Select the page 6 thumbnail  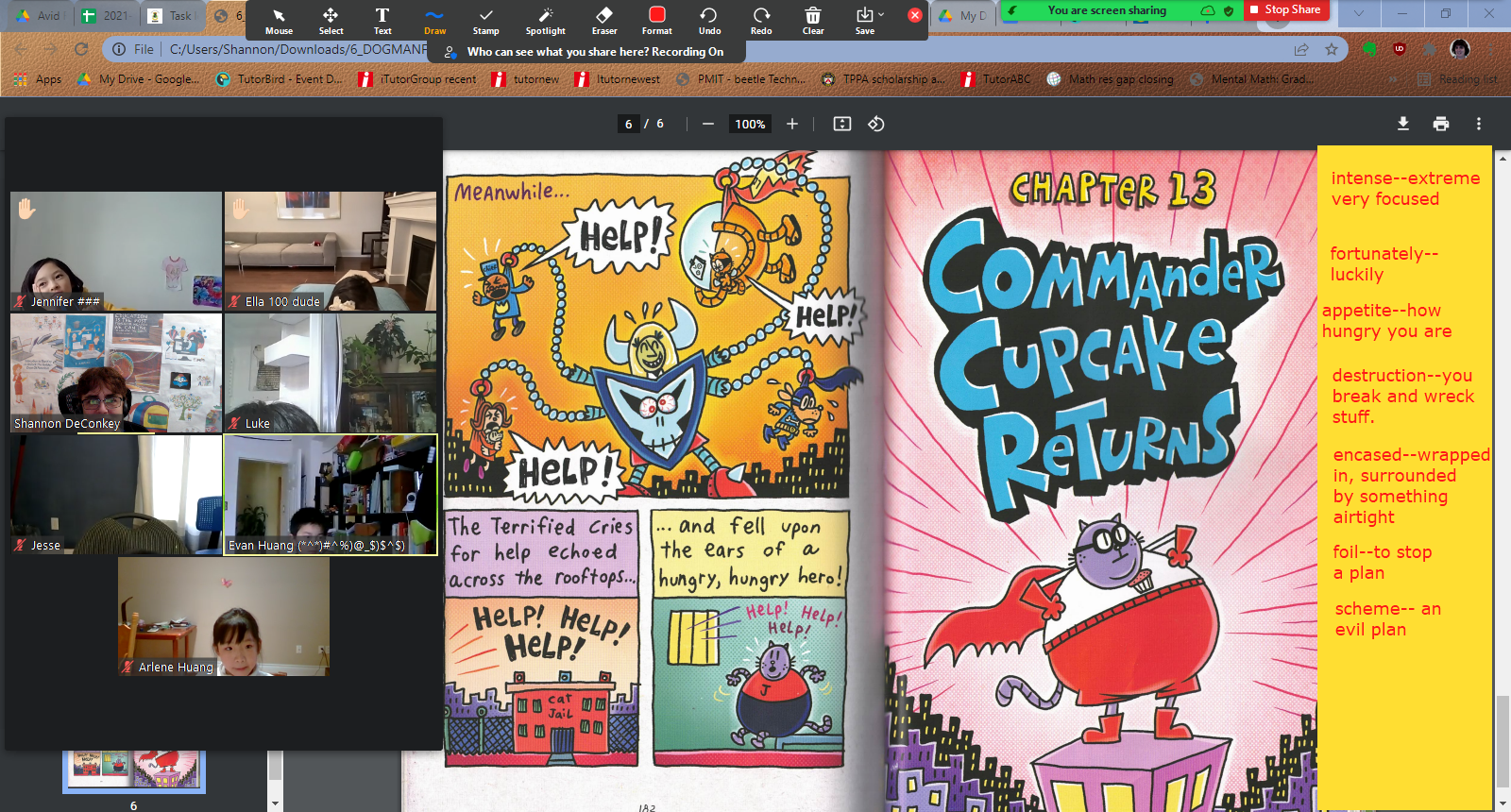[x=134, y=771]
